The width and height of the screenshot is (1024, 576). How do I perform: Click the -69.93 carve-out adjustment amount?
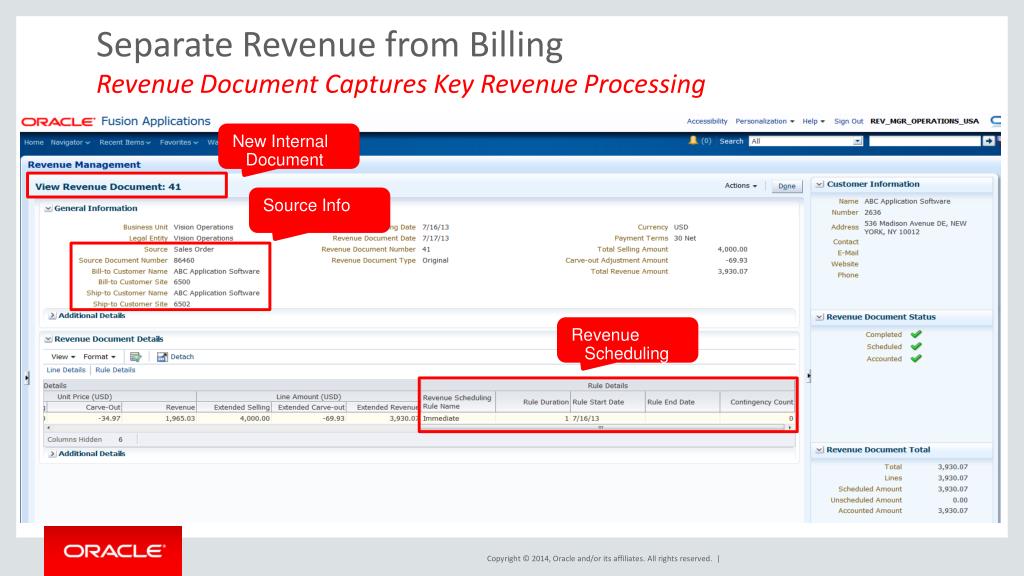click(x=737, y=261)
